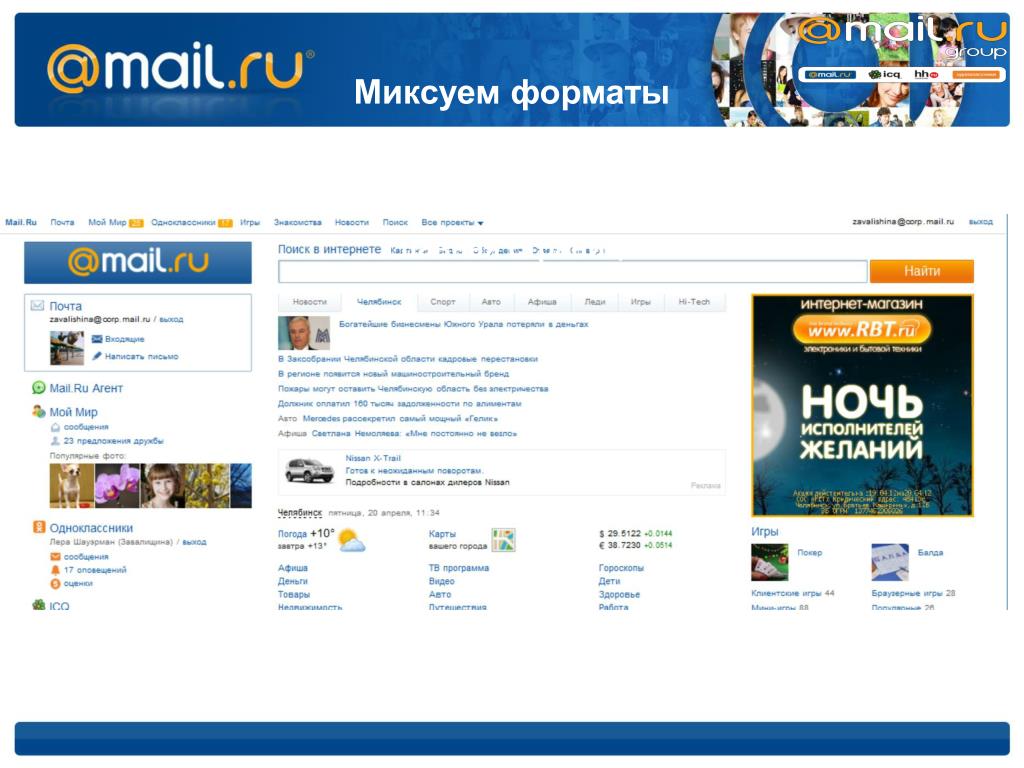Image resolution: width=1024 pixels, height=768 pixels.
Task: Click the оценки orange icon
Action: pos(56,584)
